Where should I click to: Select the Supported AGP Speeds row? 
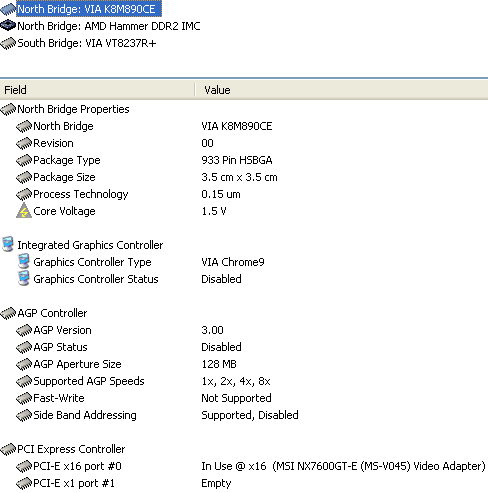click(244, 381)
